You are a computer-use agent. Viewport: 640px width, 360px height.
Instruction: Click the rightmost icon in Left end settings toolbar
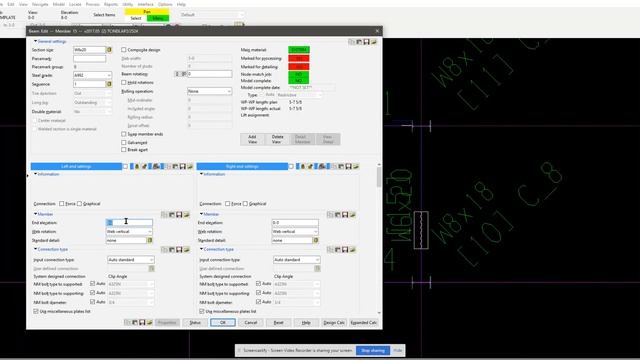click(190, 167)
